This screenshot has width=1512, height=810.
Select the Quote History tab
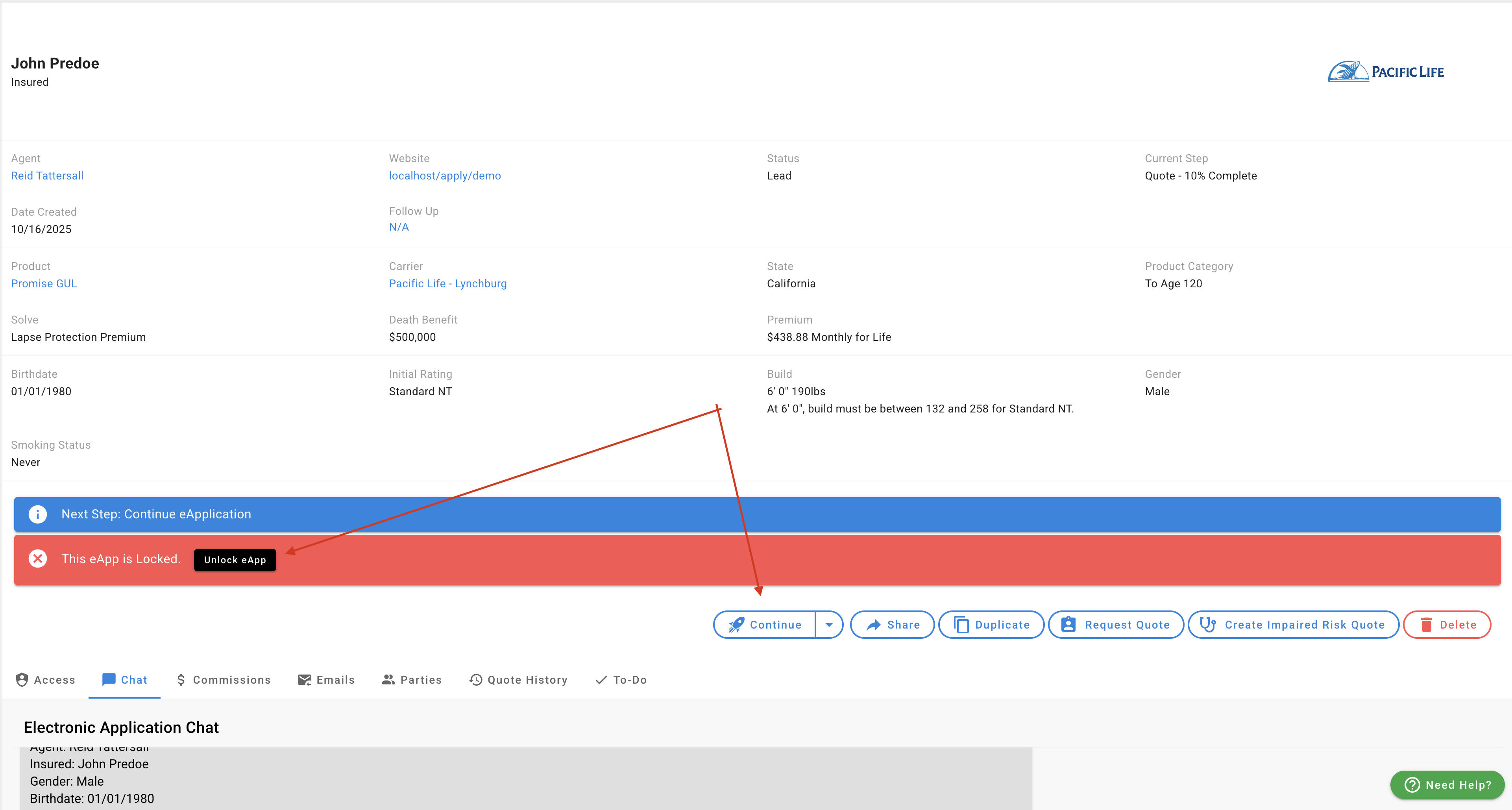coord(518,680)
